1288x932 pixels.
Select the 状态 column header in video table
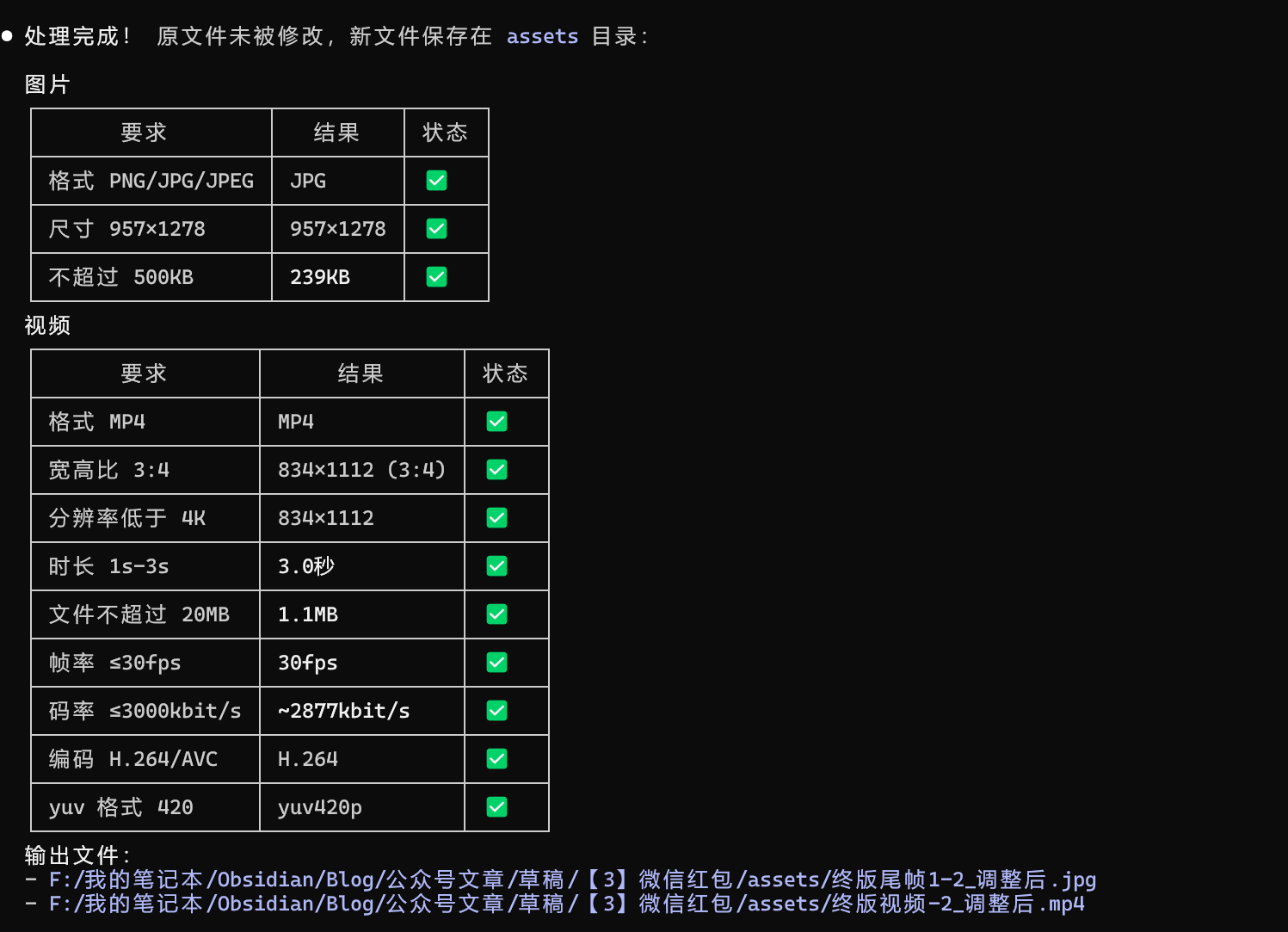tap(506, 373)
